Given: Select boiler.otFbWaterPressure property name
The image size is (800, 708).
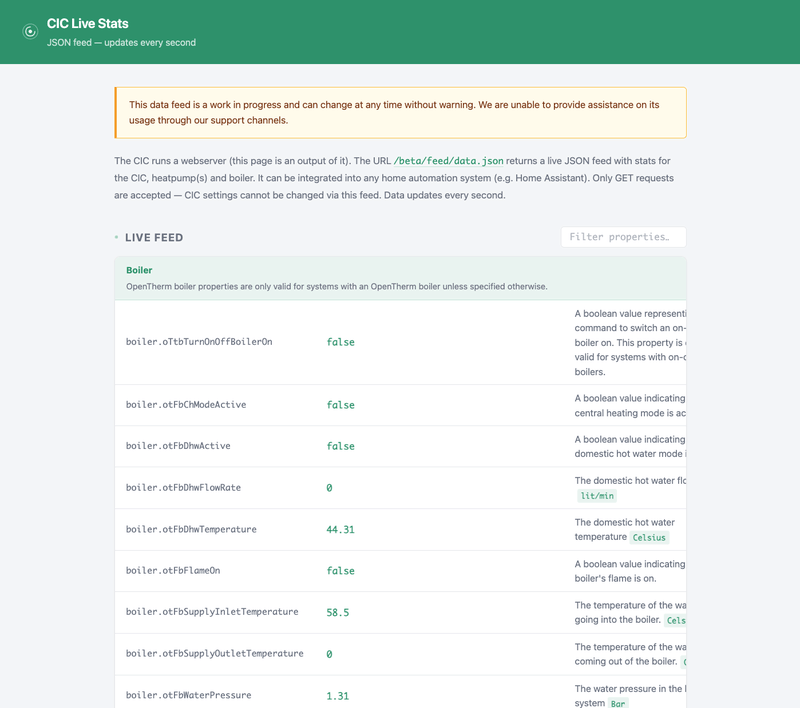Looking at the screenshot, I should (188, 695).
